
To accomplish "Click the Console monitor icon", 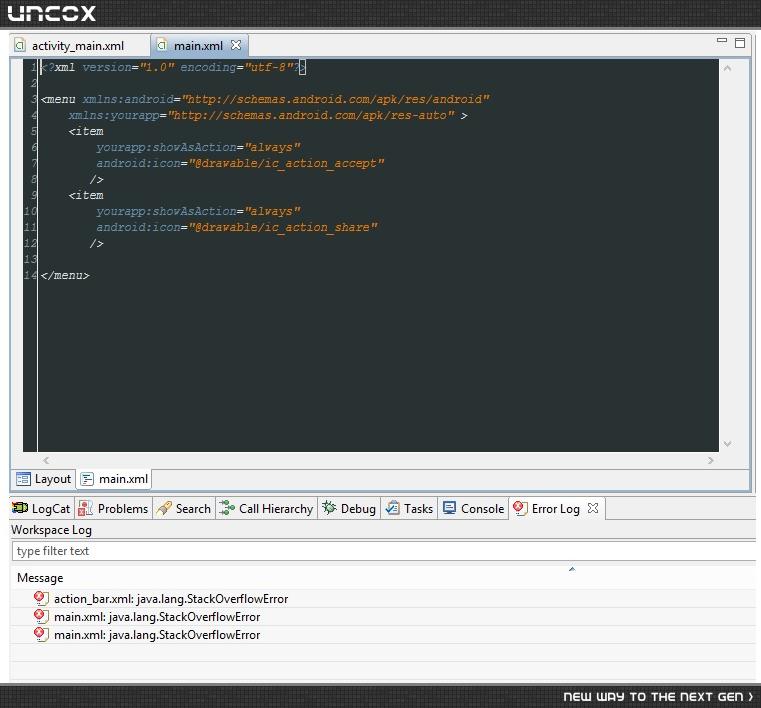I will tap(449, 508).
